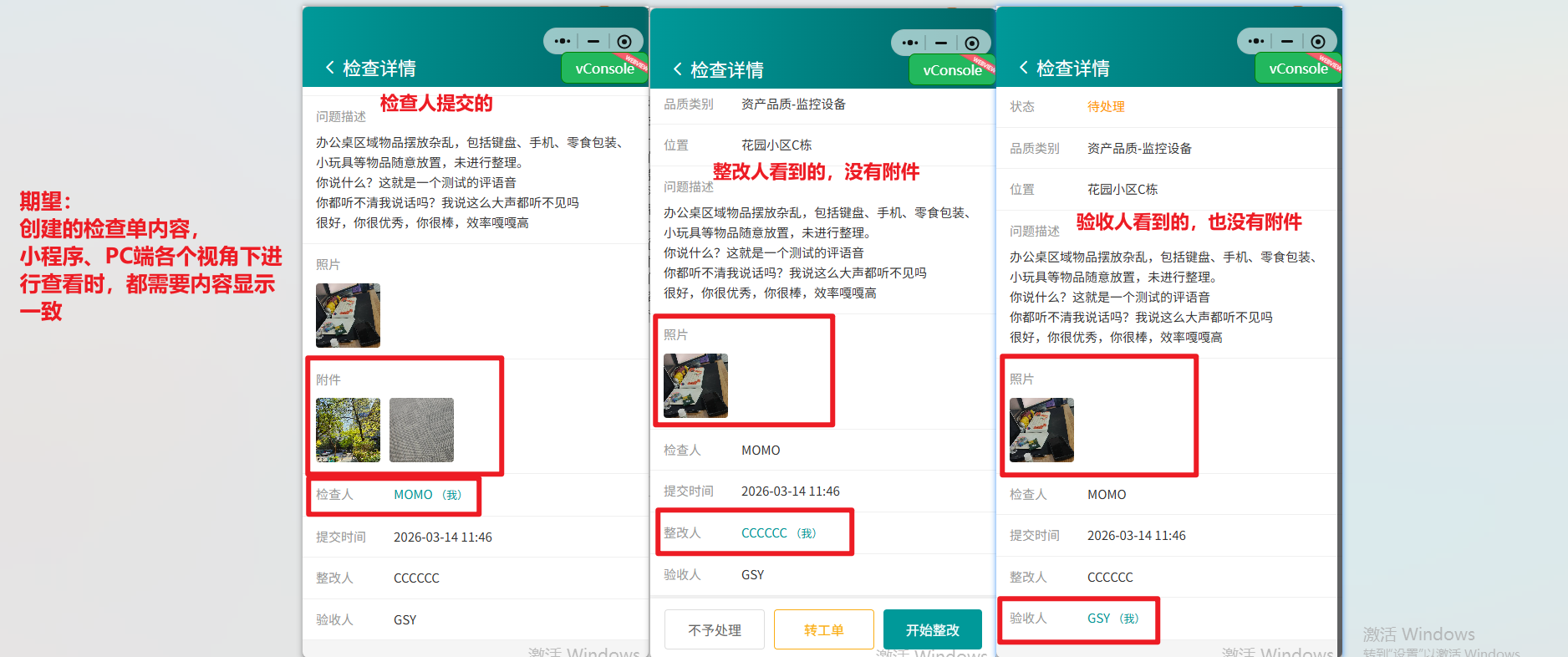Click acceptor name GSY (我) in right panel

tap(1112, 619)
